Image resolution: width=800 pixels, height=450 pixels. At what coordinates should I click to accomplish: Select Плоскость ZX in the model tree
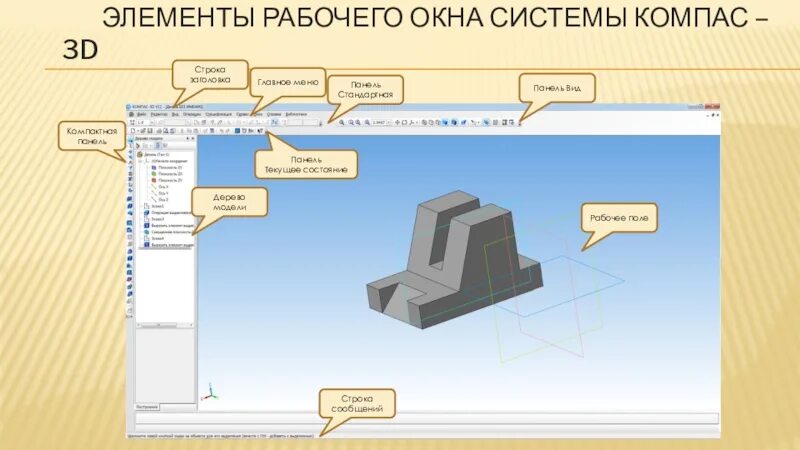pyautogui.click(x=166, y=174)
